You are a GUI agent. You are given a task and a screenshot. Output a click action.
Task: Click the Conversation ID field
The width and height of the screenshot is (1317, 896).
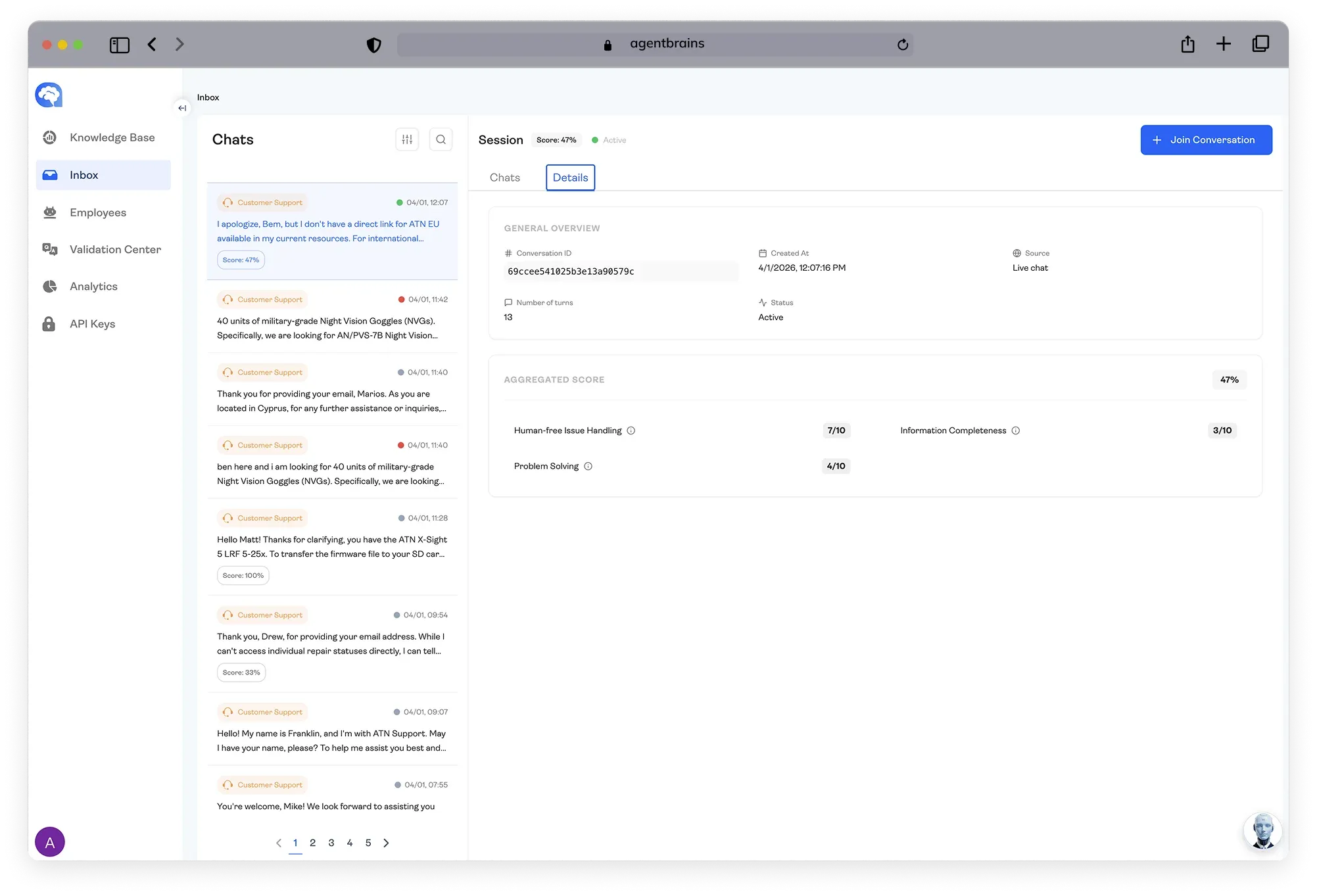pos(620,271)
